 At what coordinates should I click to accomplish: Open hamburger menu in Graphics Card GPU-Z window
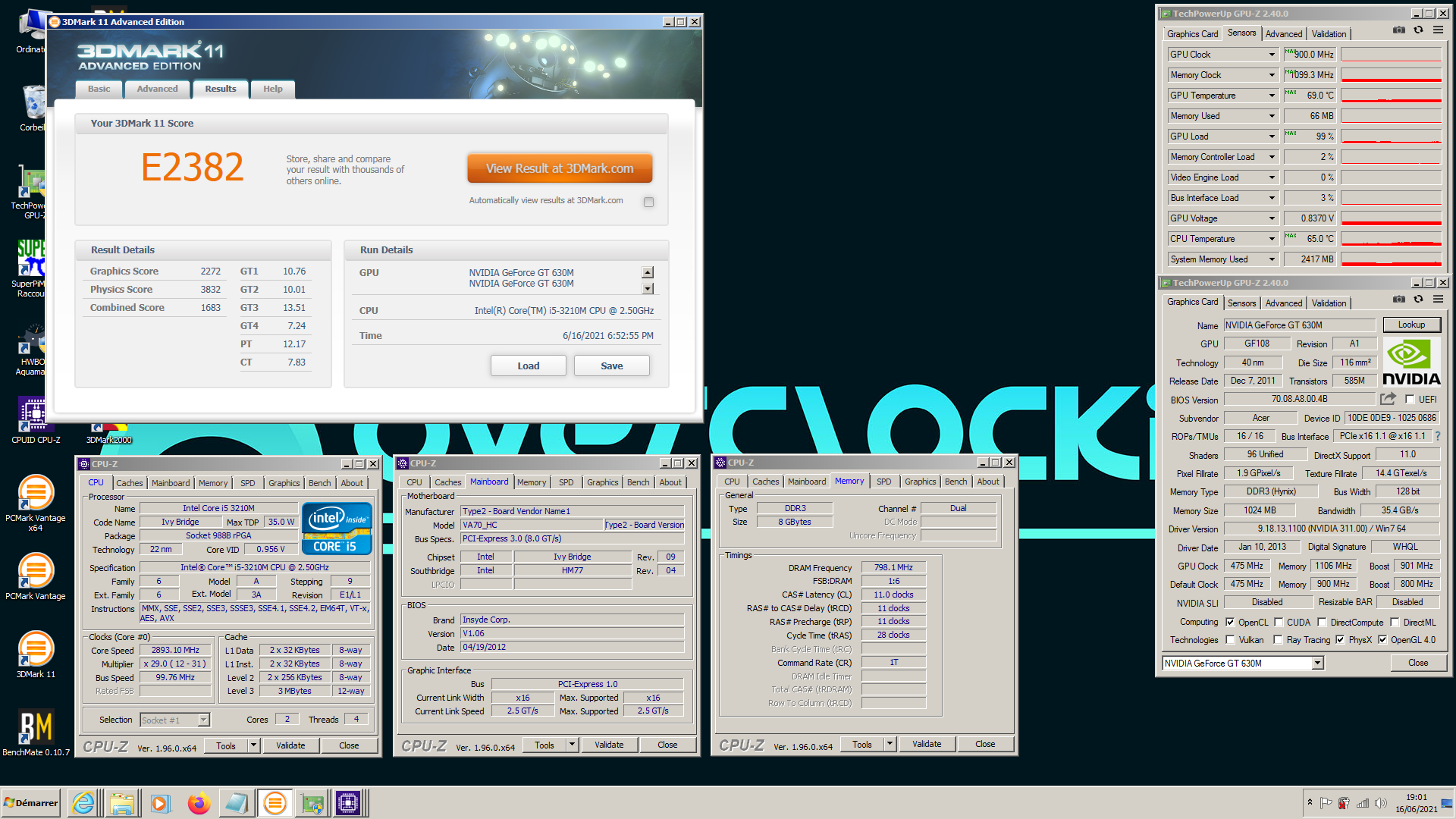tap(1438, 299)
